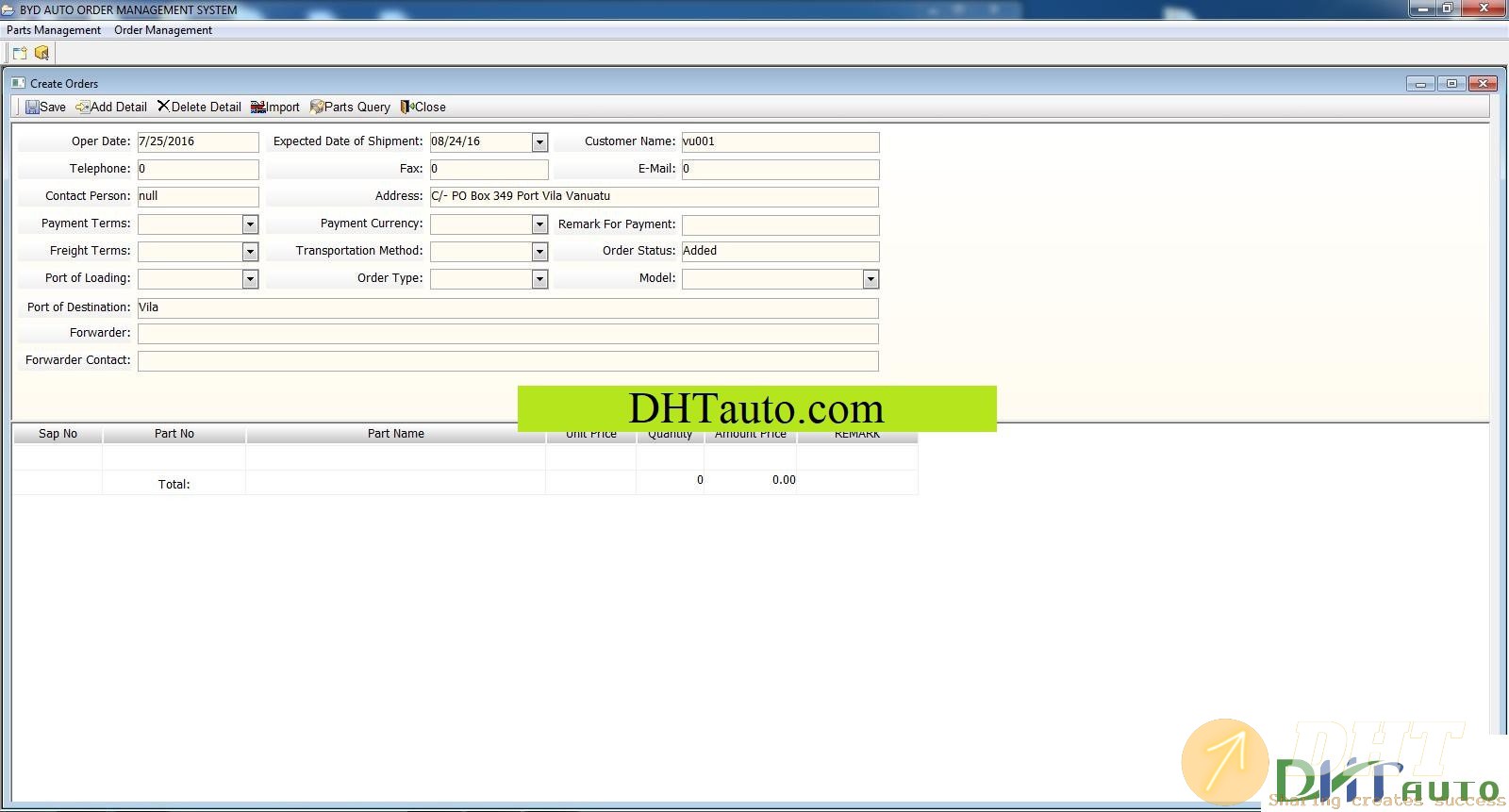Expand the Transportation Method dropdown

(x=539, y=252)
